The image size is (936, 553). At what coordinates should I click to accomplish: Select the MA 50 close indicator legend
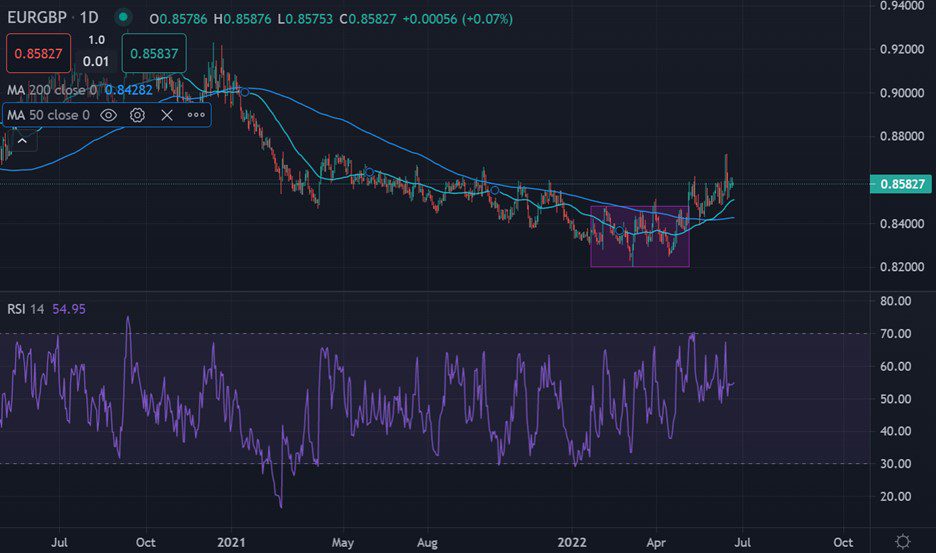49,115
